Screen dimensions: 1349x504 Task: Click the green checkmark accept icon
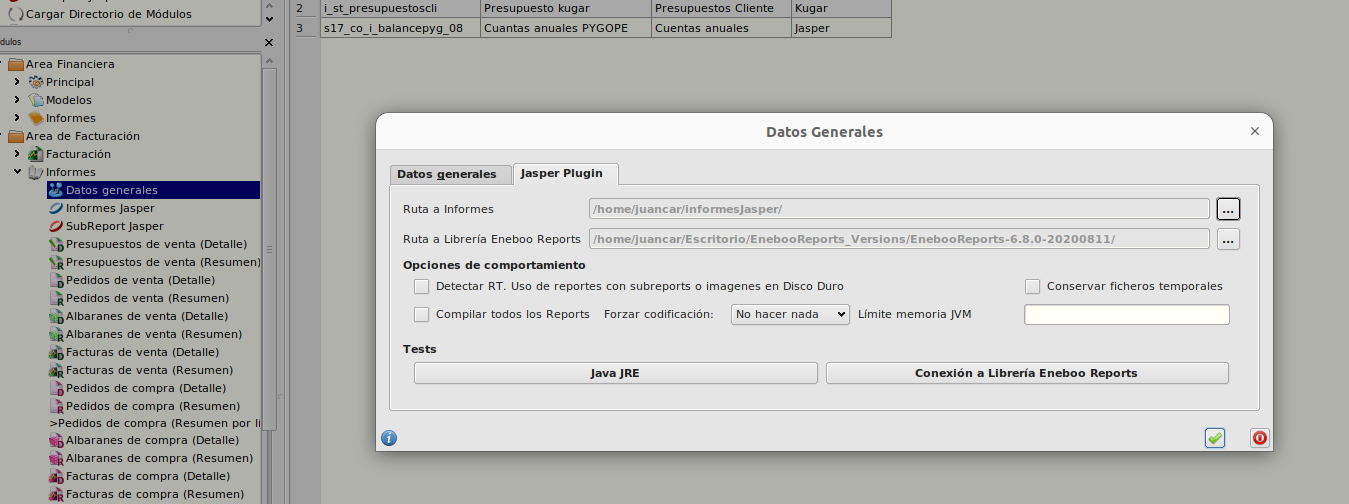[x=1215, y=438]
